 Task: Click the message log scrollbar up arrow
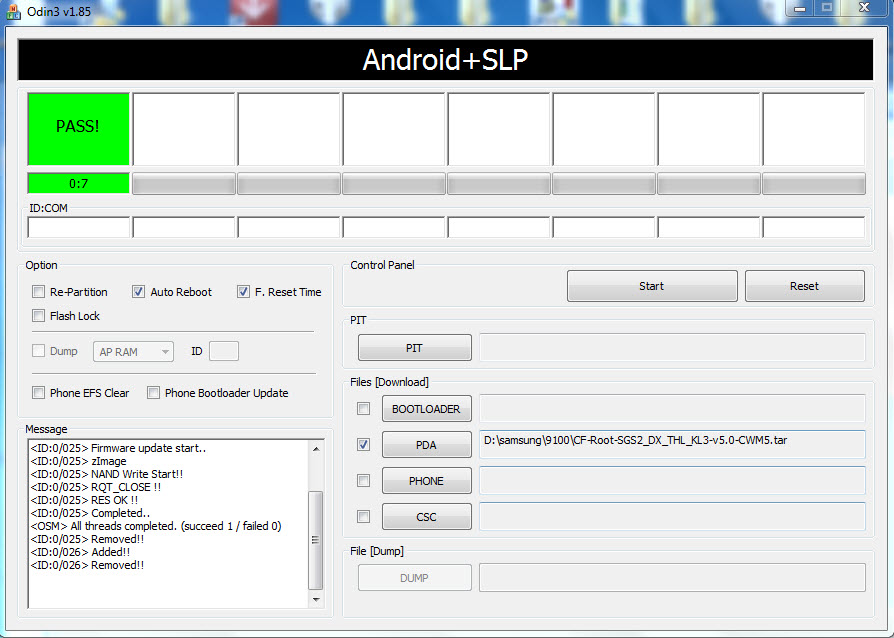coord(316,449)
